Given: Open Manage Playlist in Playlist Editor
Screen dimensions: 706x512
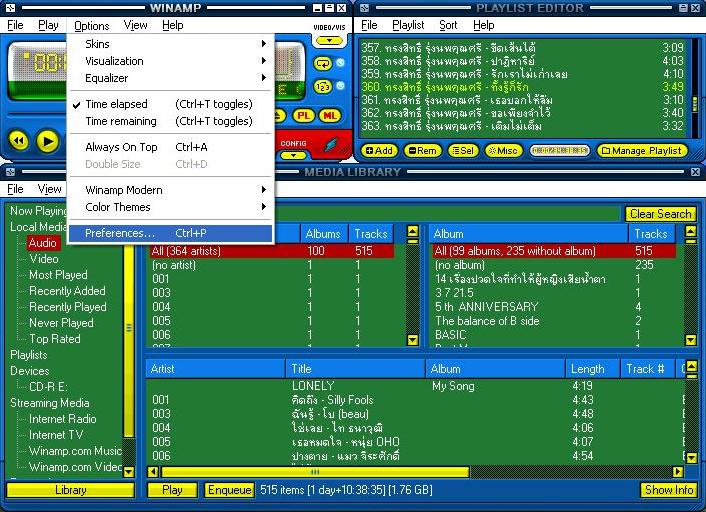Looking at the screenshot, I should tap(642, 151).
